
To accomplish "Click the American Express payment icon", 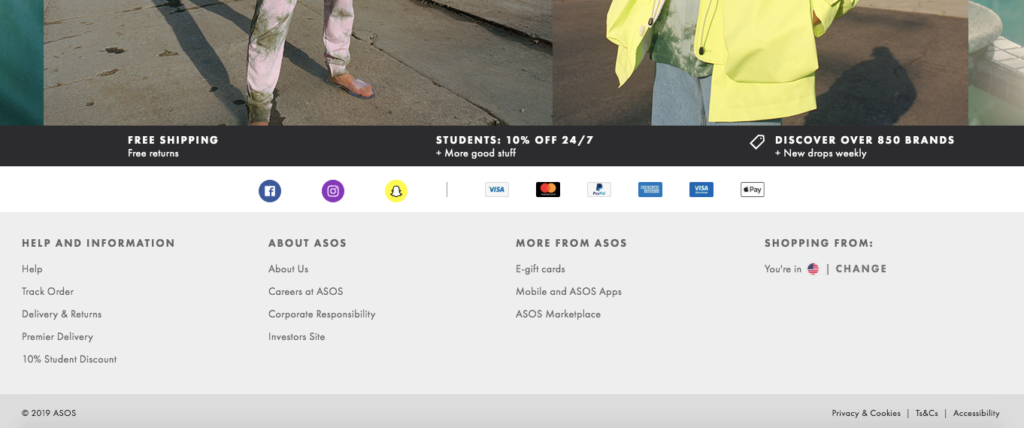I will pos(650,189).
